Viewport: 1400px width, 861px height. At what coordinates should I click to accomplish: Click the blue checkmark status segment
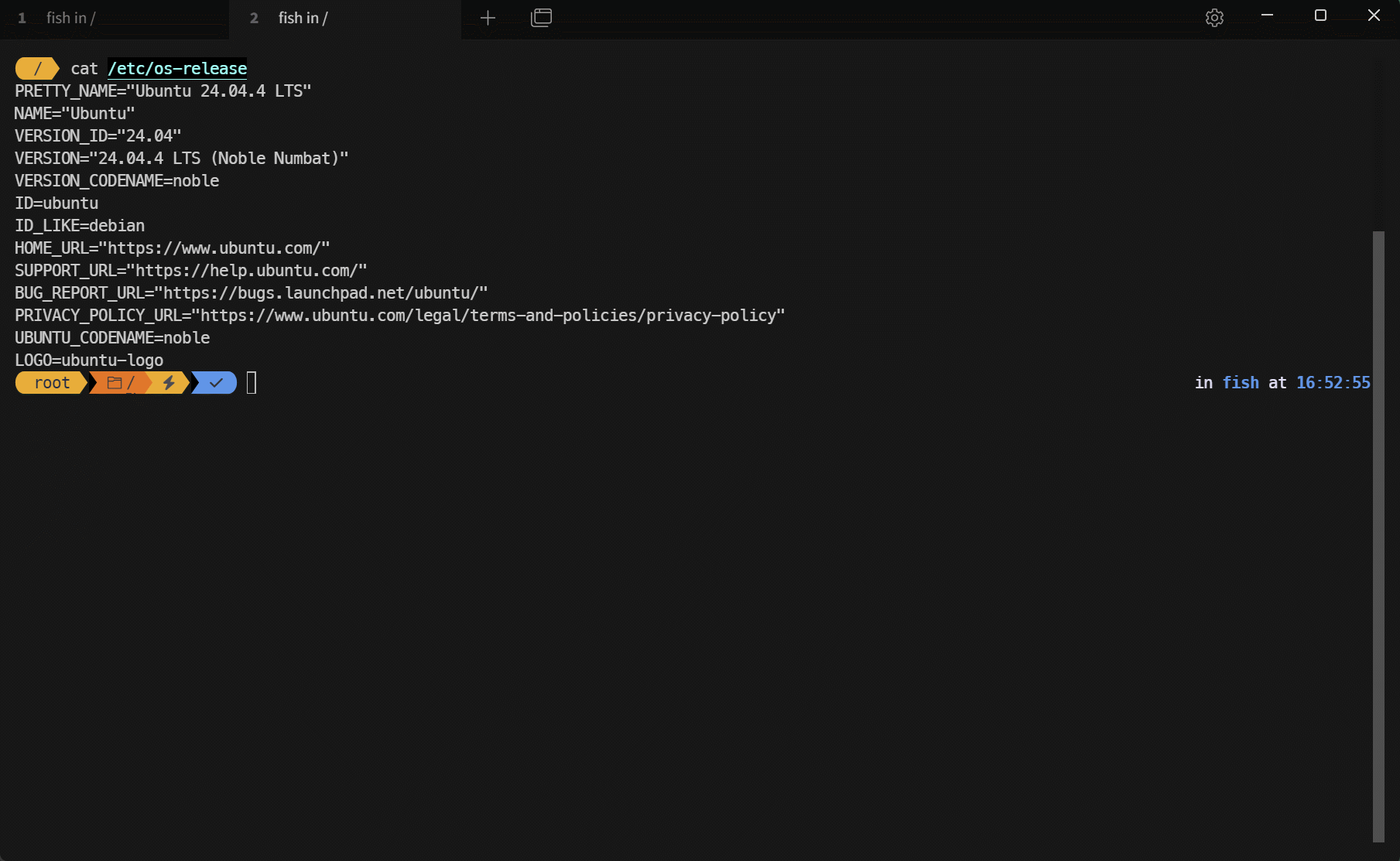coord(216,383)
